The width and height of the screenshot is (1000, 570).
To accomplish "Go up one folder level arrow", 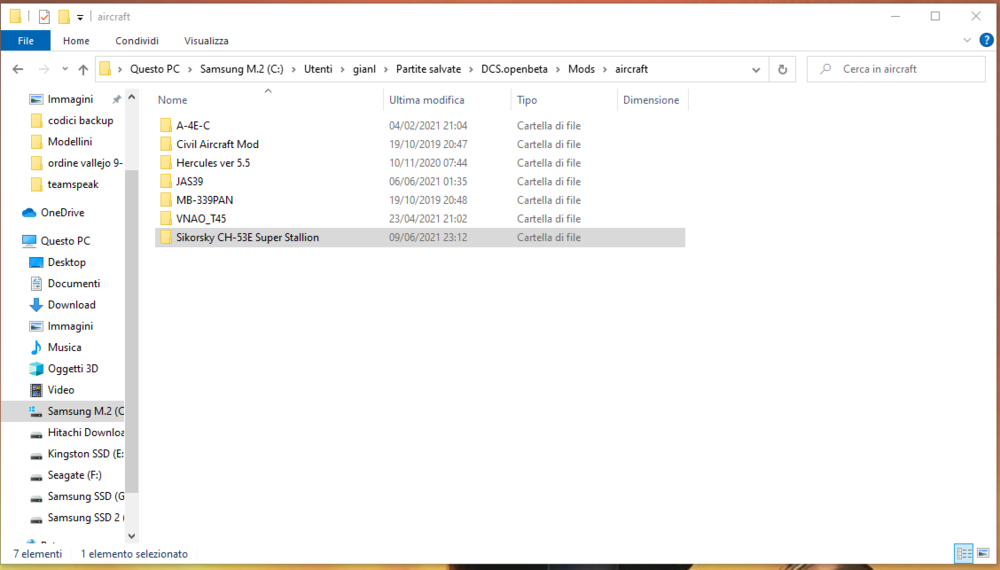I will (83, 69).
